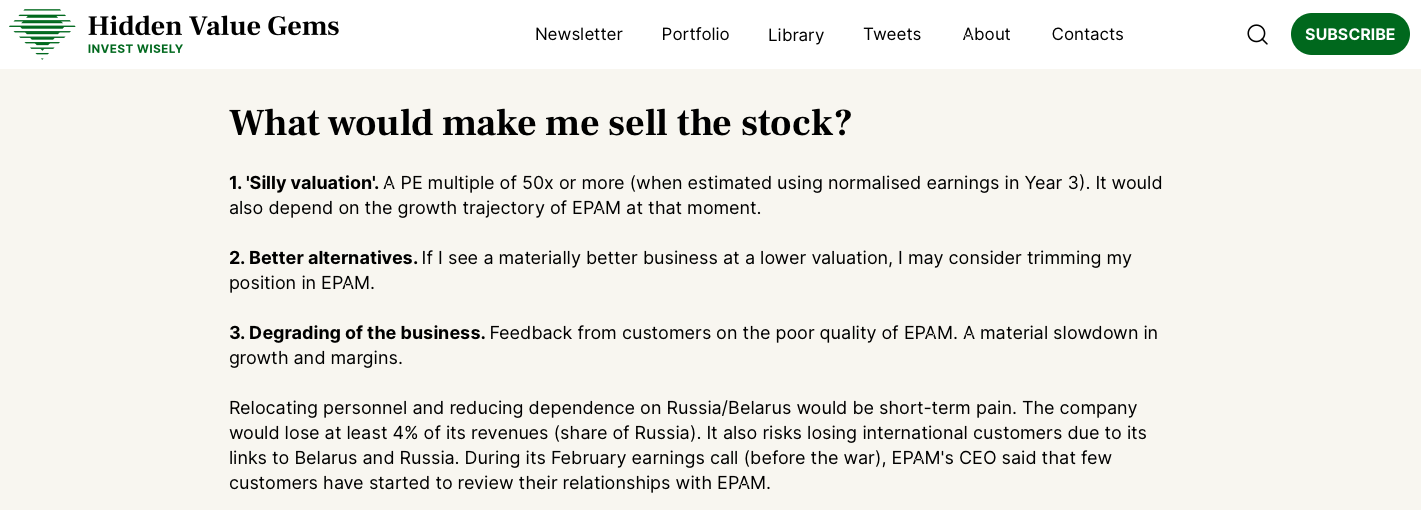This screenshot has height=510, width=1421.
Task: Open the site search magnifier icon
Action: pyautogui.click(x=1257, y=34)
